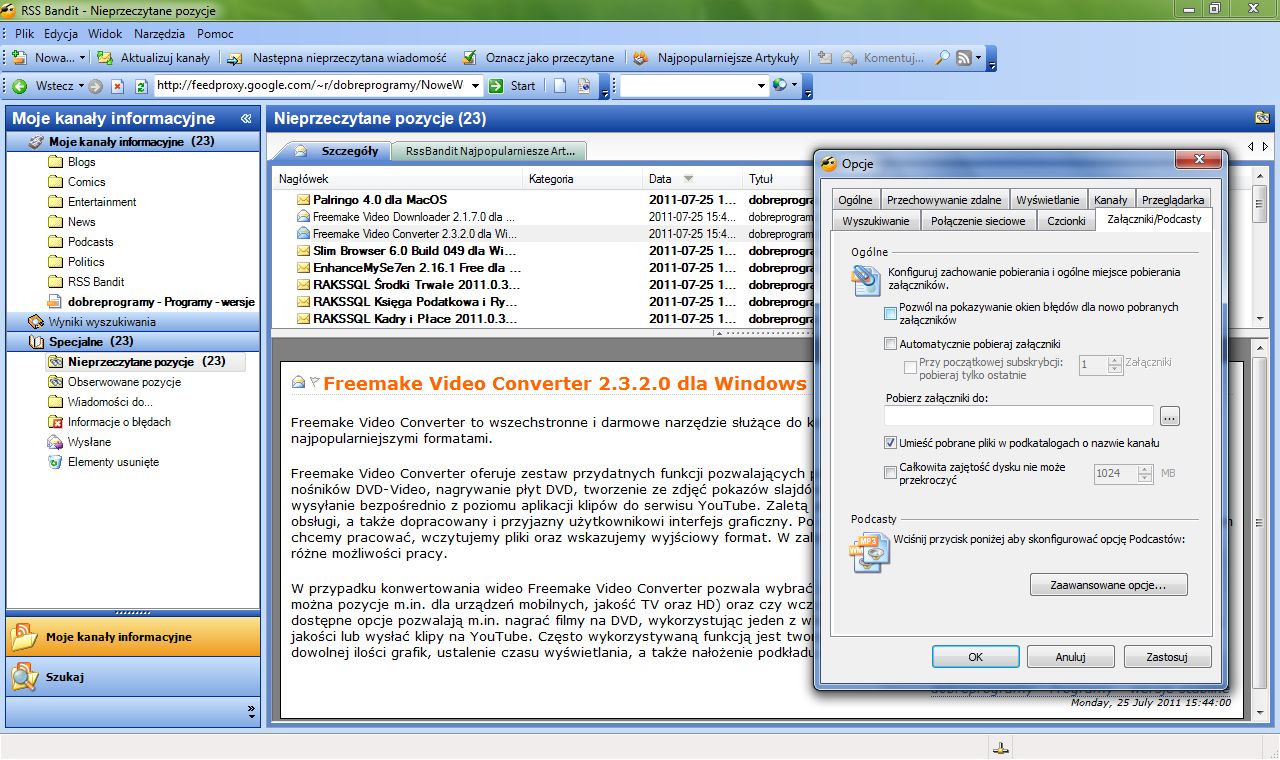The image size is (1280, 760).
Task: Open Najpopularniejsze Artykuły toolbar icon
Action: [640, 58]
